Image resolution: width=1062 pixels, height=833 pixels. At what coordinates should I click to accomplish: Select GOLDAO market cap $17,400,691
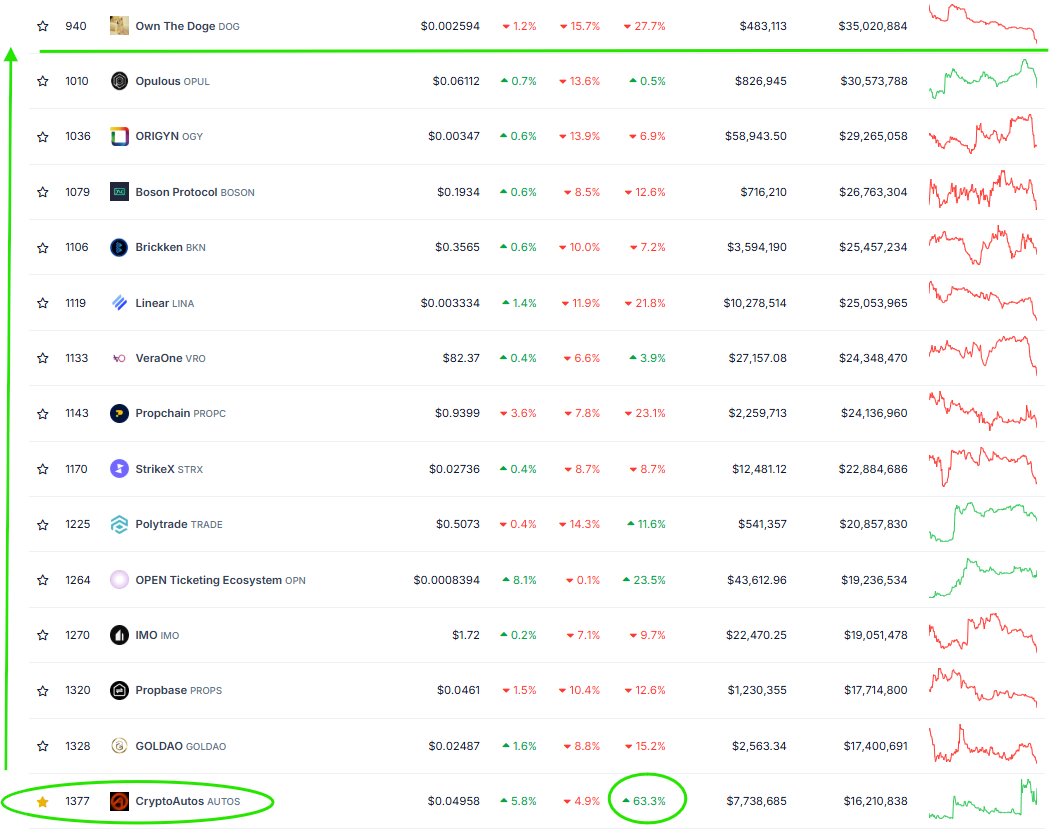pyautogui.click(x=875, y=746)
